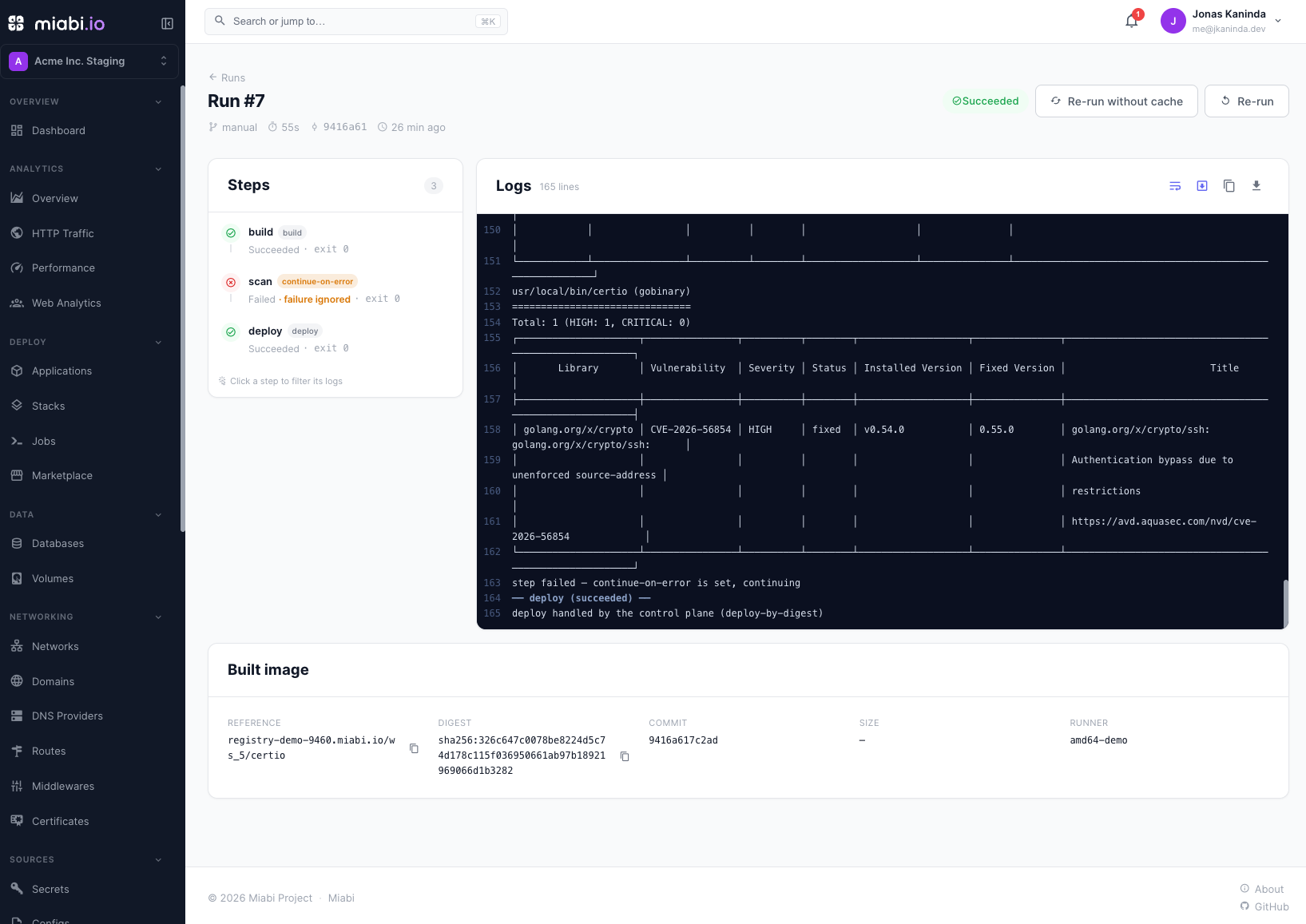This screenshot has width=1306, height=924.
Task: Collapse the Sources sidebar section
Action: [158, 860]
